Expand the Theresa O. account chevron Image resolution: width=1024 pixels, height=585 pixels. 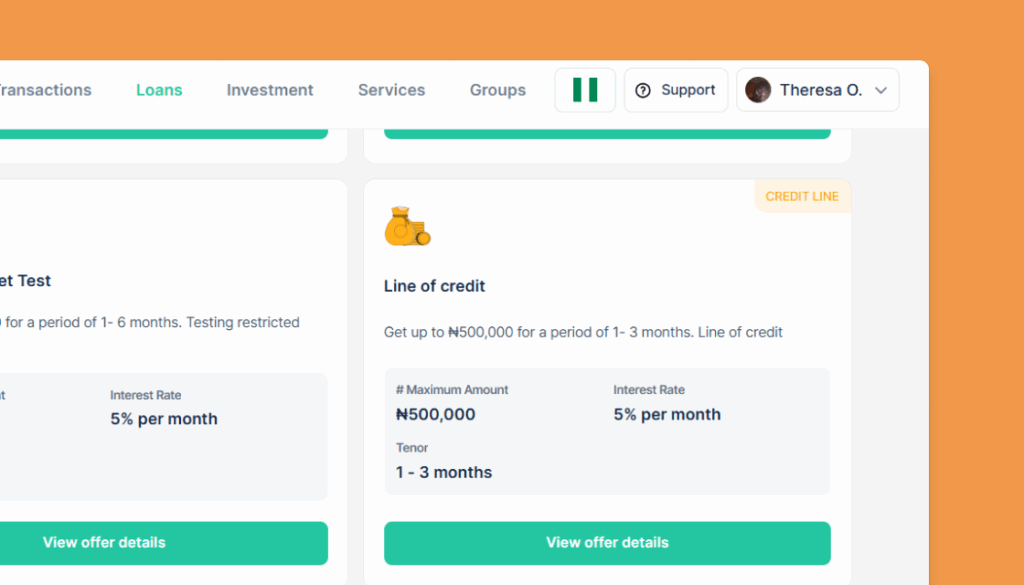(881, 90)
